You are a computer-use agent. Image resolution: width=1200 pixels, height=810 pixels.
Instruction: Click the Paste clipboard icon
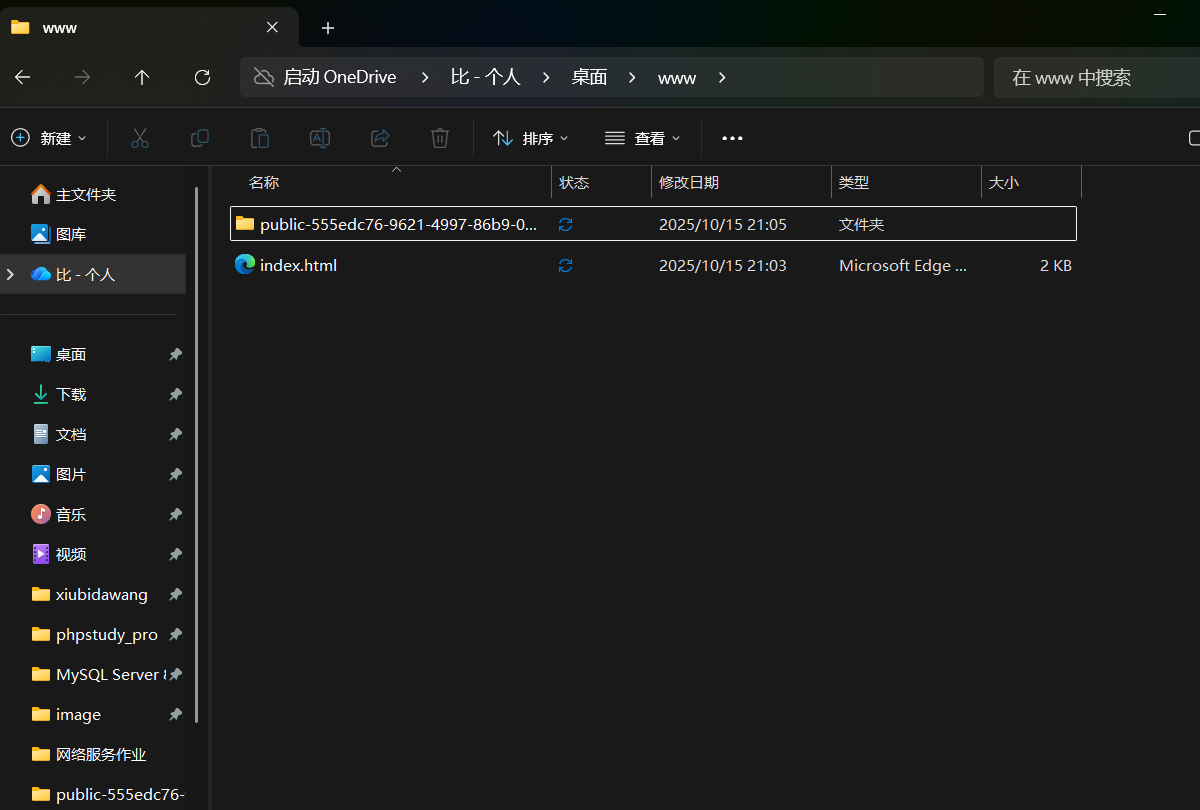[x=260, y=138]
